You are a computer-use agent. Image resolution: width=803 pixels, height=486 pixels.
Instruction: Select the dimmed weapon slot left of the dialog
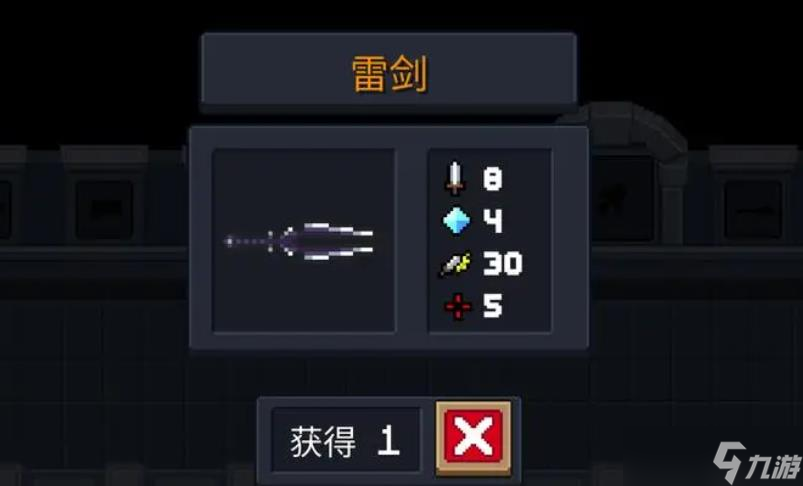click(105, 210)
